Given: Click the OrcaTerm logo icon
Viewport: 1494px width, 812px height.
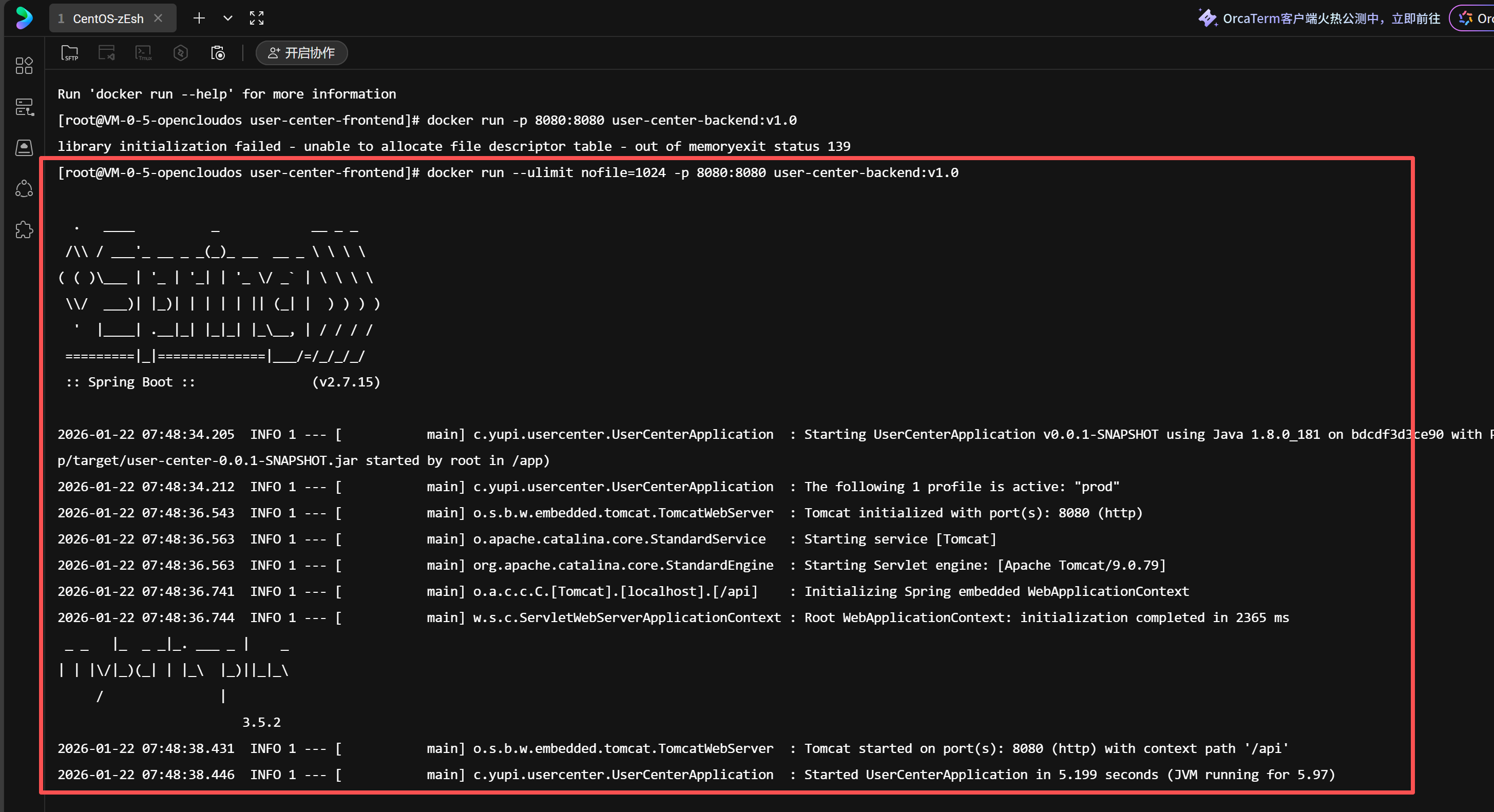Looking at the screenshot, I should pyautogui.click(x=24, y=18).
